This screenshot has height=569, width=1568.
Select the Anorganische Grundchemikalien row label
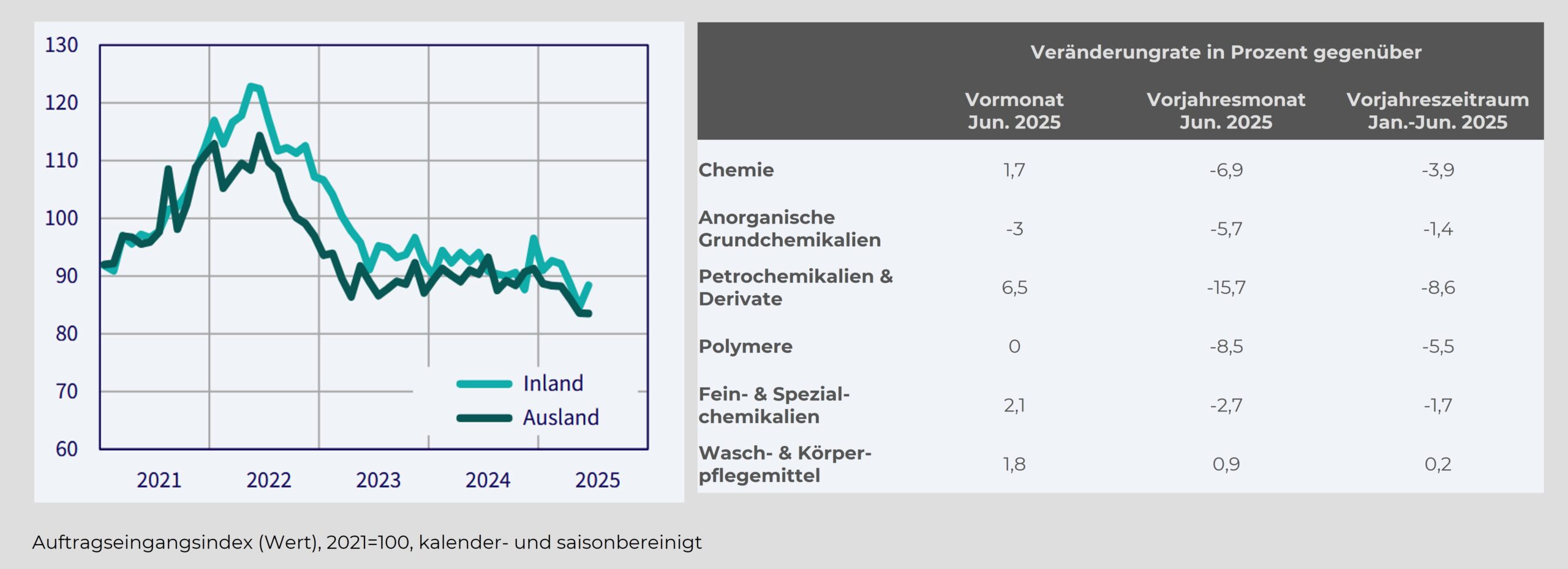click(x=790, y=228)
